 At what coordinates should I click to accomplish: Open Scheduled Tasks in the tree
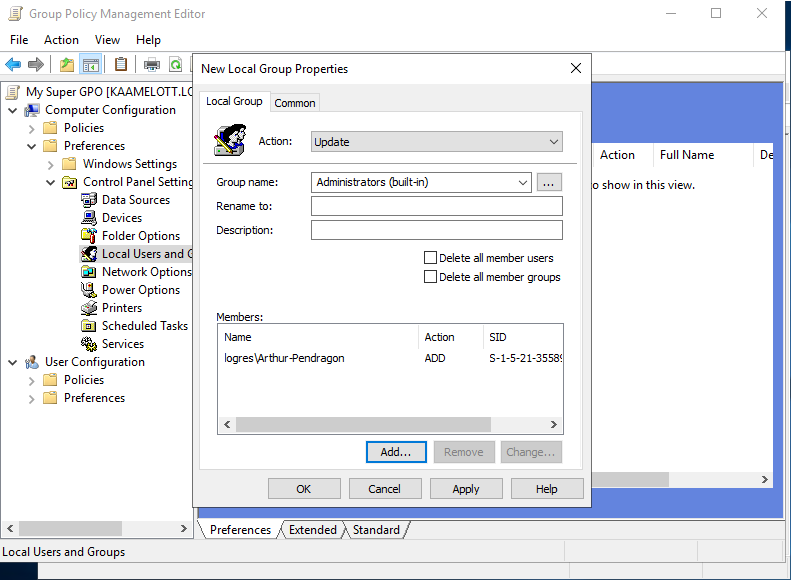[144, 326]
